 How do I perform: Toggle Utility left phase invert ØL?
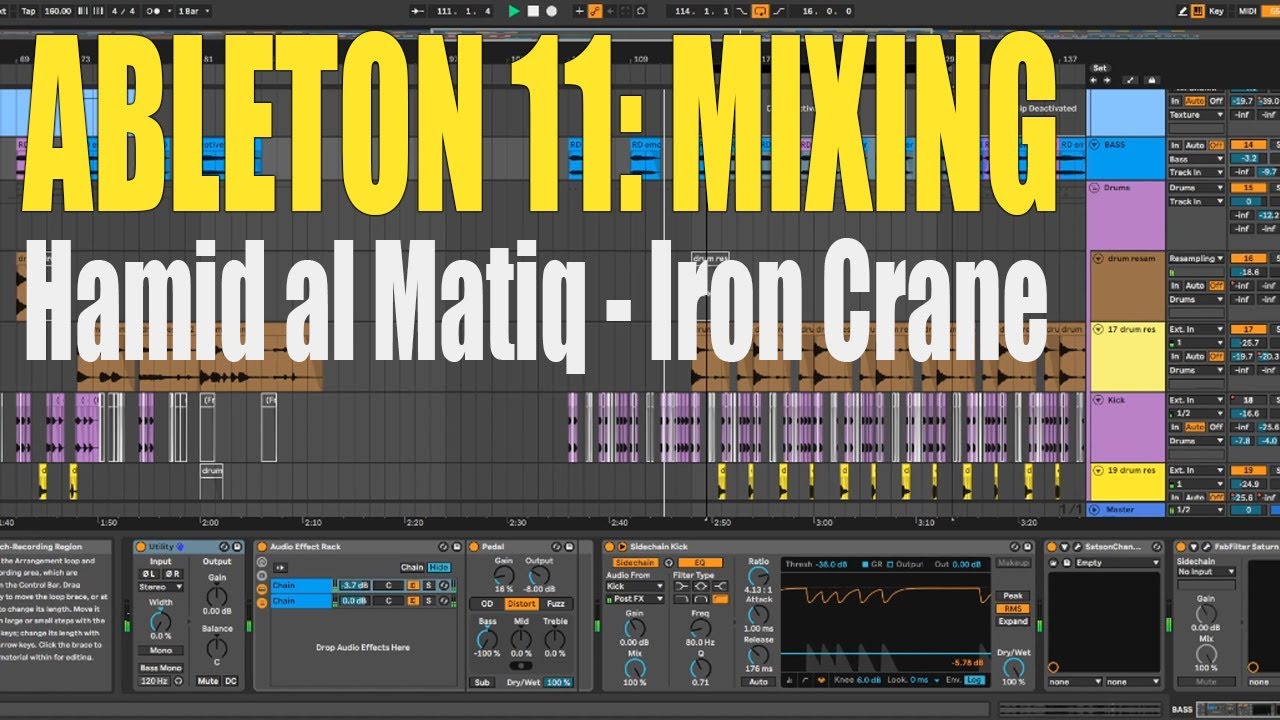pyautogui.click(x=149, y=574)
